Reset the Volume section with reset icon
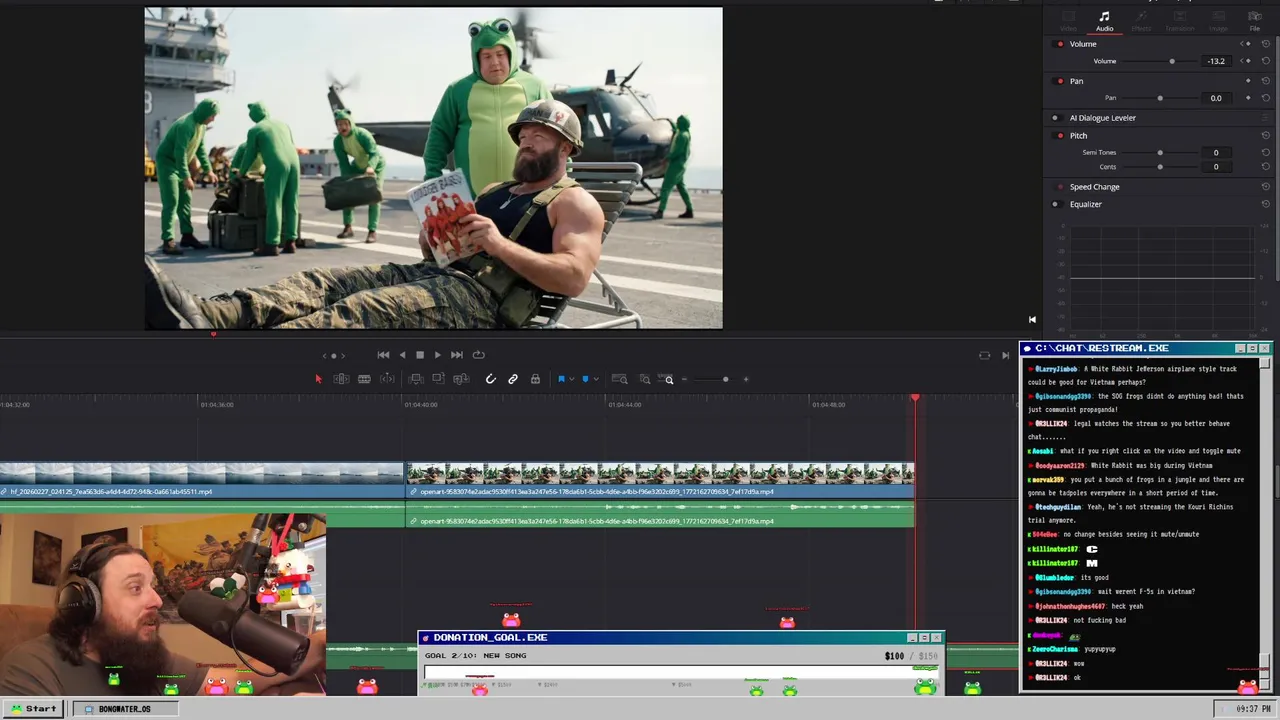Image resolution: width=1280 pixels, height=720 pixels. (x=1266, y=44)
